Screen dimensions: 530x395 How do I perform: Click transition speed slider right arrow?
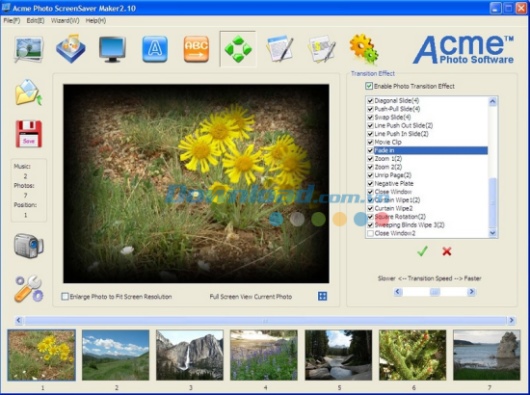(472, 292)
